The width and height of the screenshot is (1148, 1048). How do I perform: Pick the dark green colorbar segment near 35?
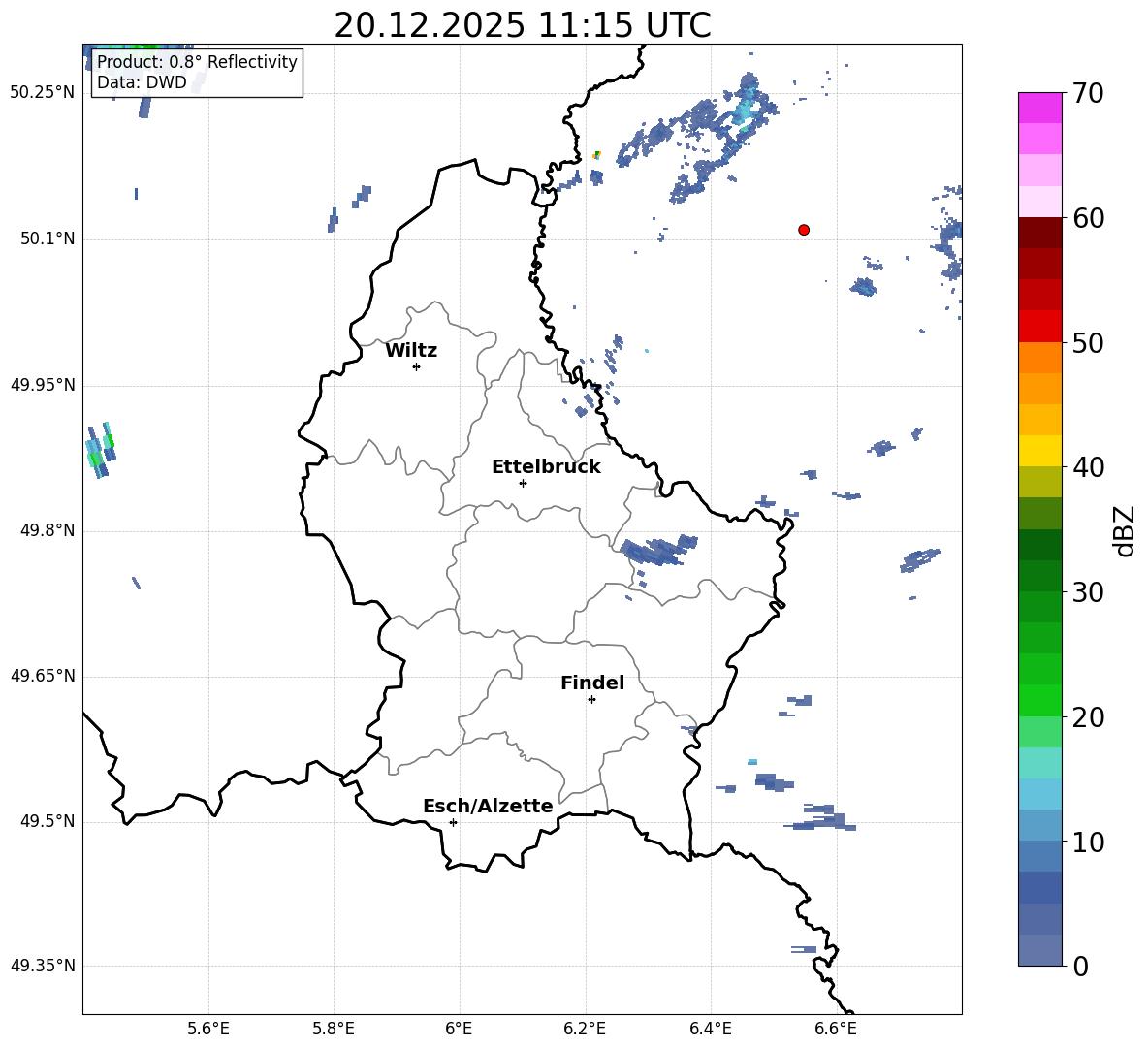point(1039,545)
